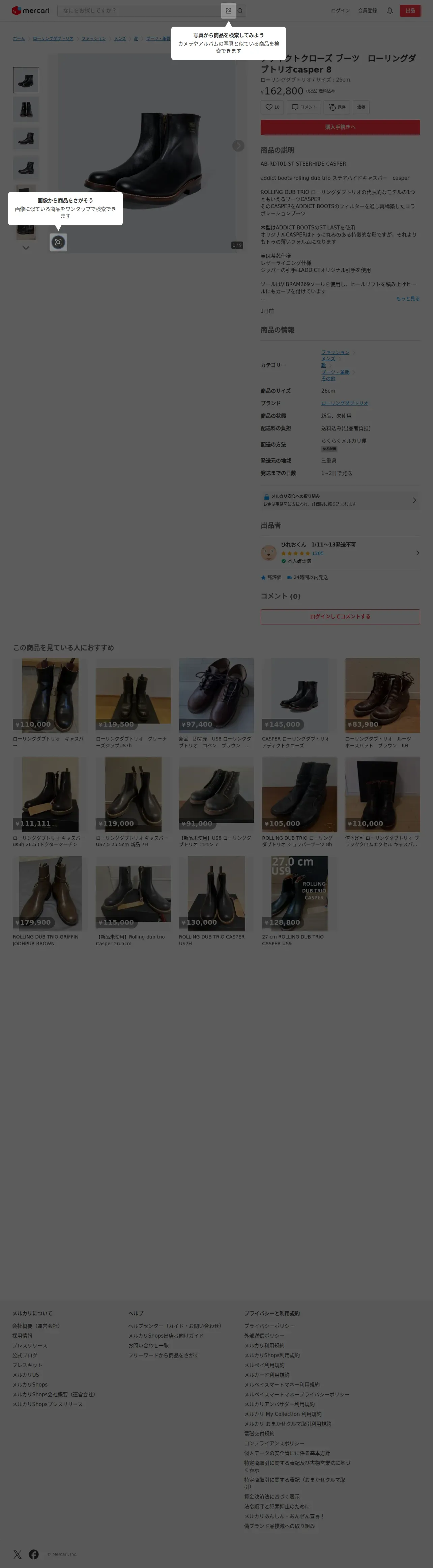Image resolution: width=433 pixels, height=1568 pixels.
Task: Open メルカリUS footer link
Action: point(26,1374)
